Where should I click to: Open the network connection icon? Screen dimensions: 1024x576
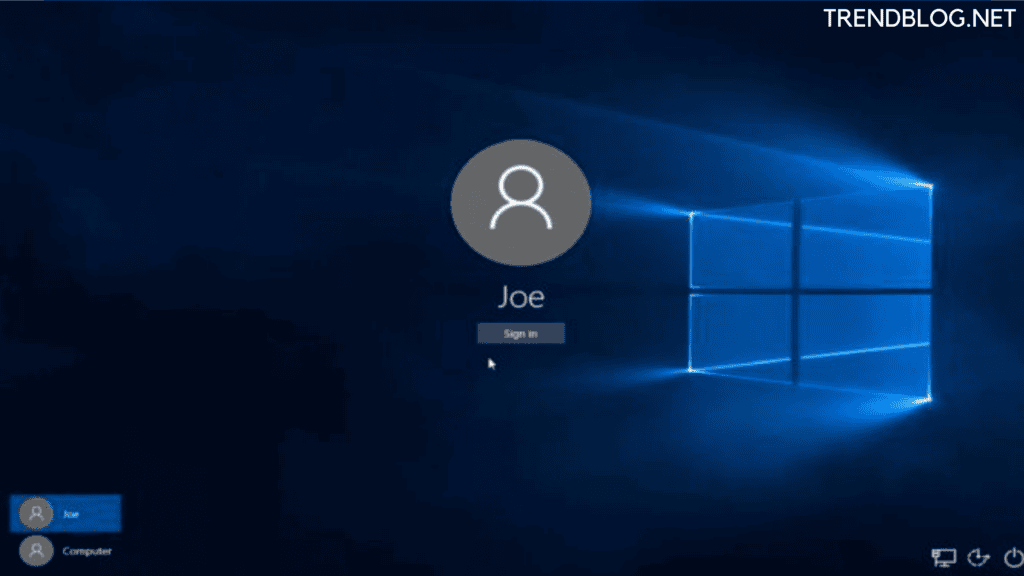[943, 557]
